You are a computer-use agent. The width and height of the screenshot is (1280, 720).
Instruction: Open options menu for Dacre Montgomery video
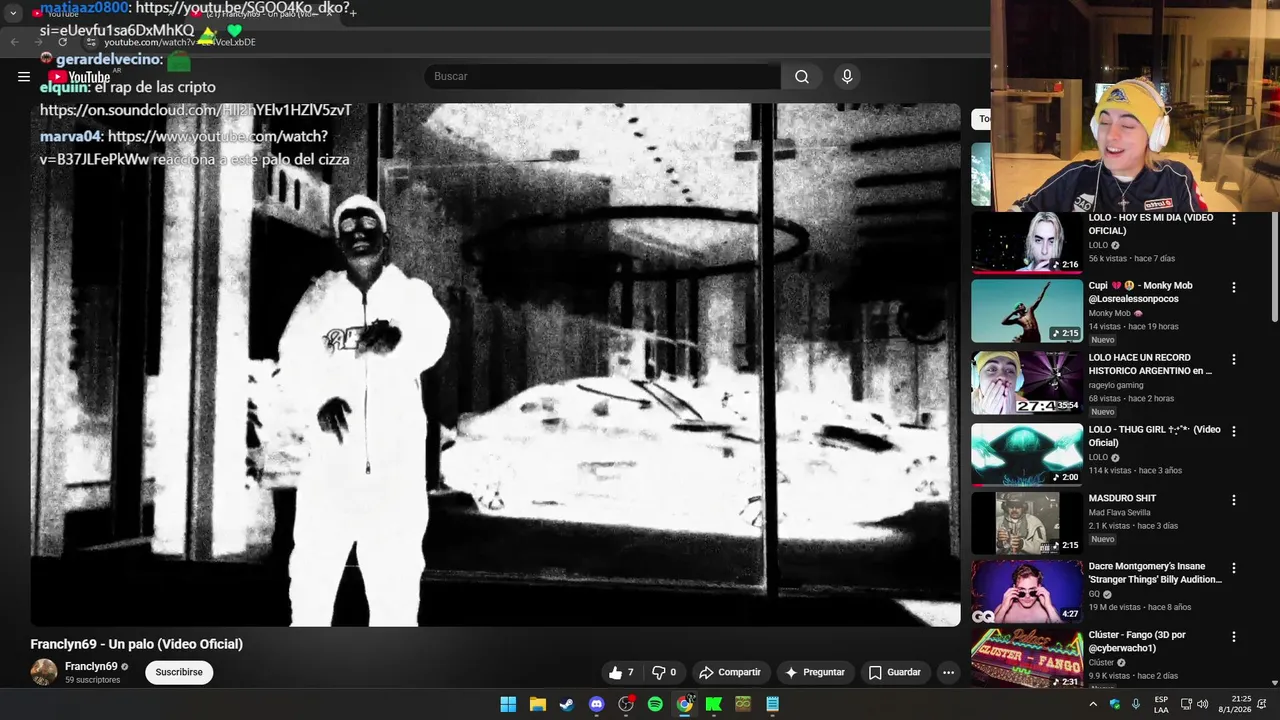1233,568
